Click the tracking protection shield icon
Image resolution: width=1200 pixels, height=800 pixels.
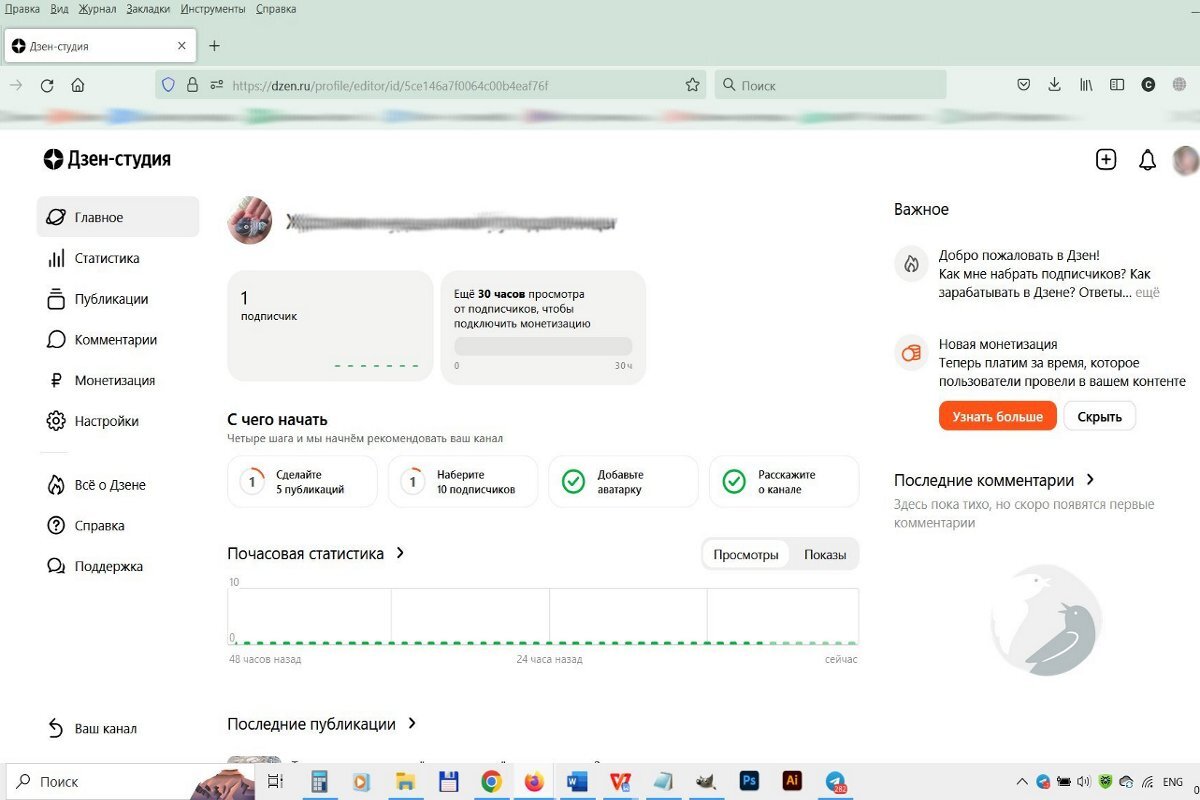click(168, 86)
